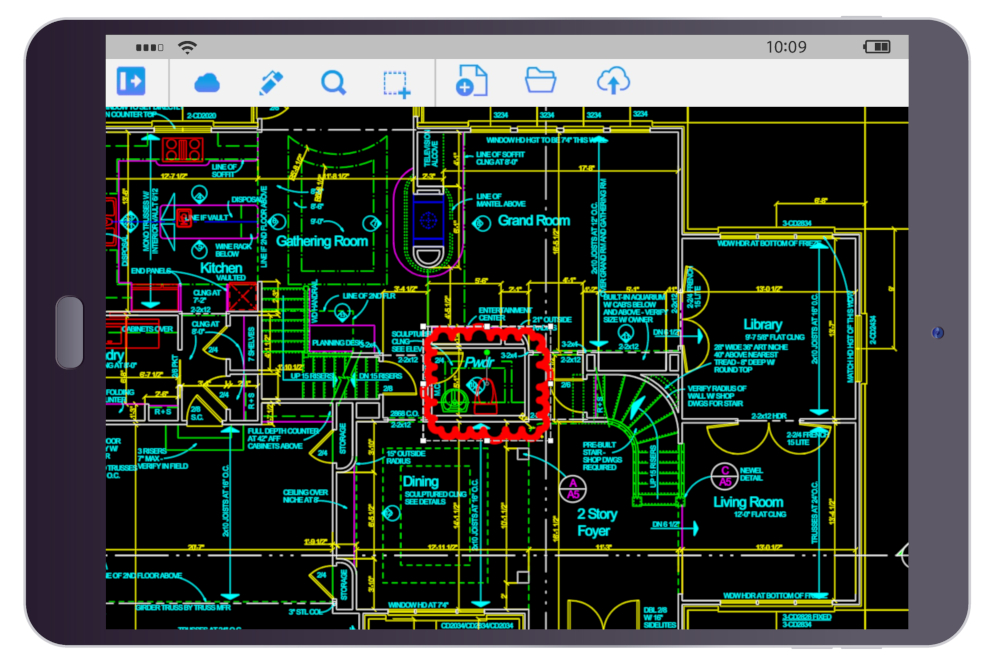The image size is (1000, 667).
Task: Tap the battery indicator in status bar
Action: (877, 47)
